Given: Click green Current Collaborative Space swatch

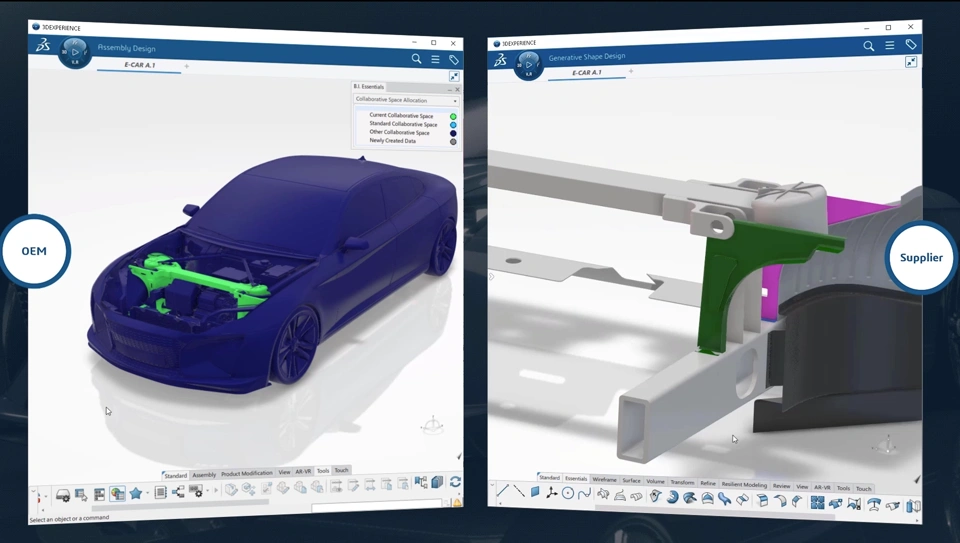Looking at the screenshot, I should point(453,116).
